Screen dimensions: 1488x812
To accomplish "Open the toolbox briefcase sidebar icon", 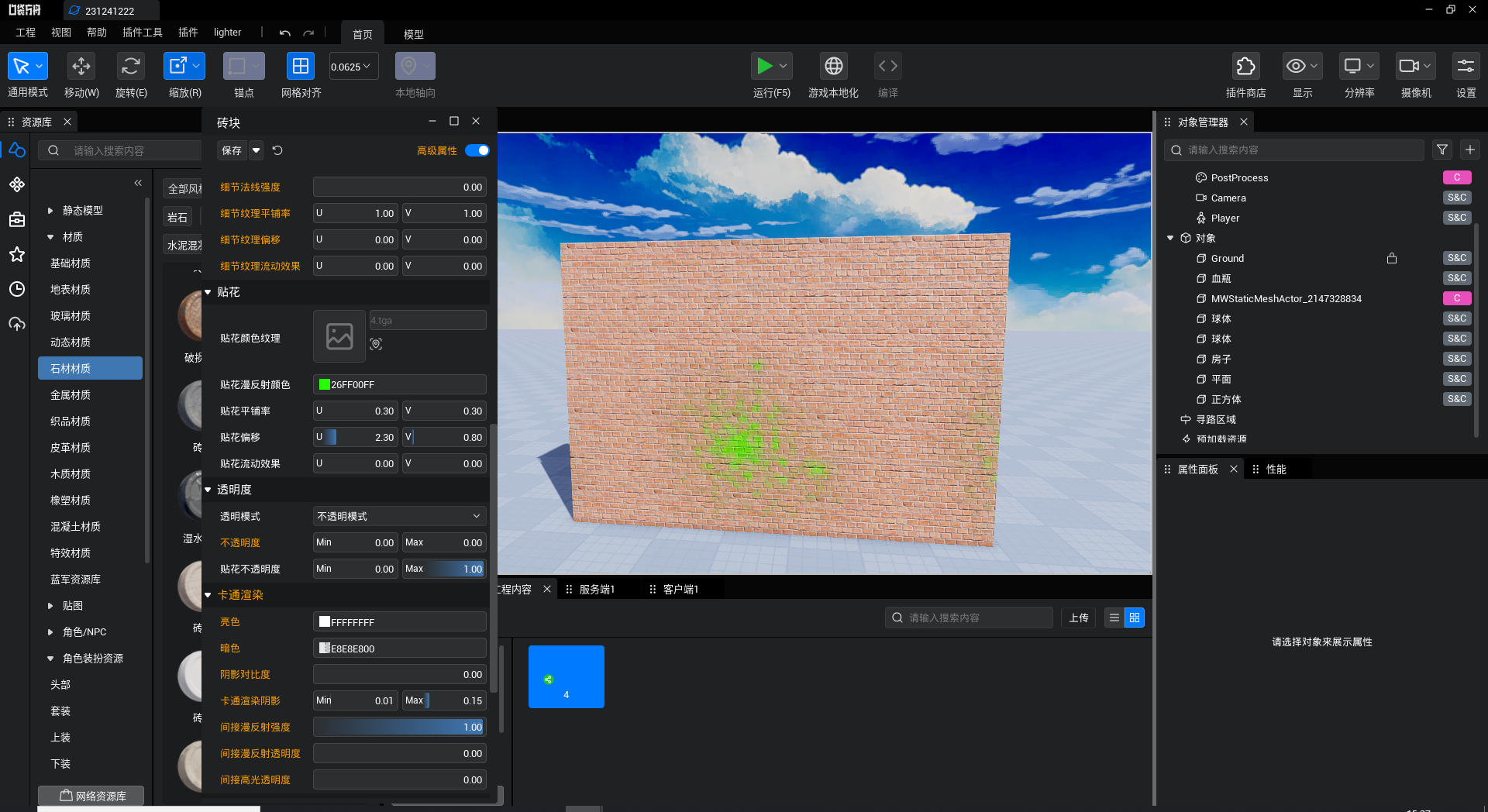I will [x=17, y=219].
